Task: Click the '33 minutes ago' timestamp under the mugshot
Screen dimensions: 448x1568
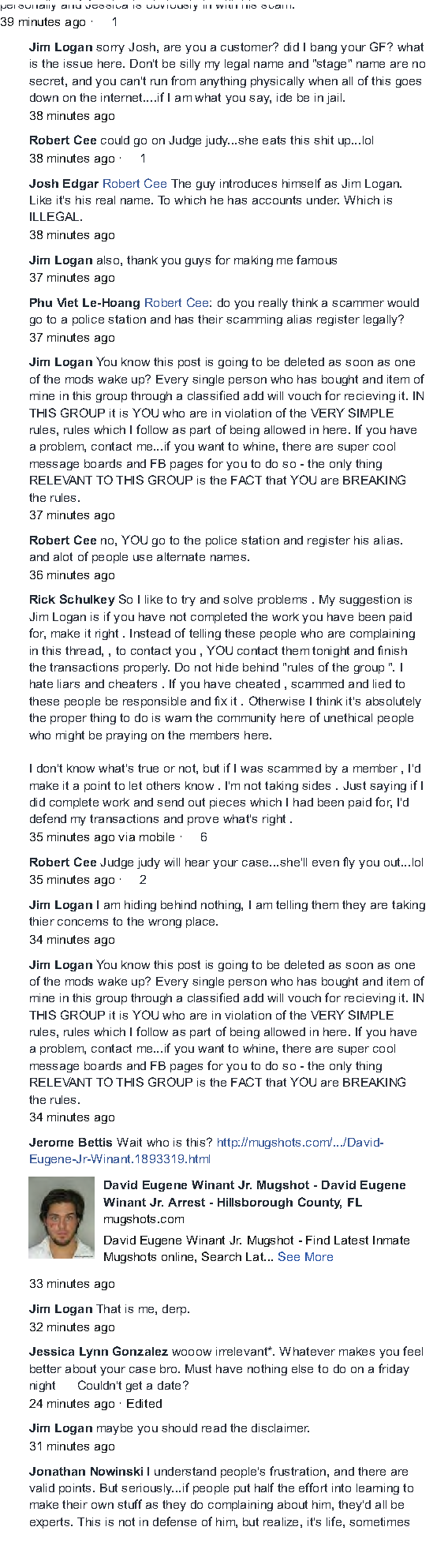Action: pyautogui.click(x=72, y=1284)
